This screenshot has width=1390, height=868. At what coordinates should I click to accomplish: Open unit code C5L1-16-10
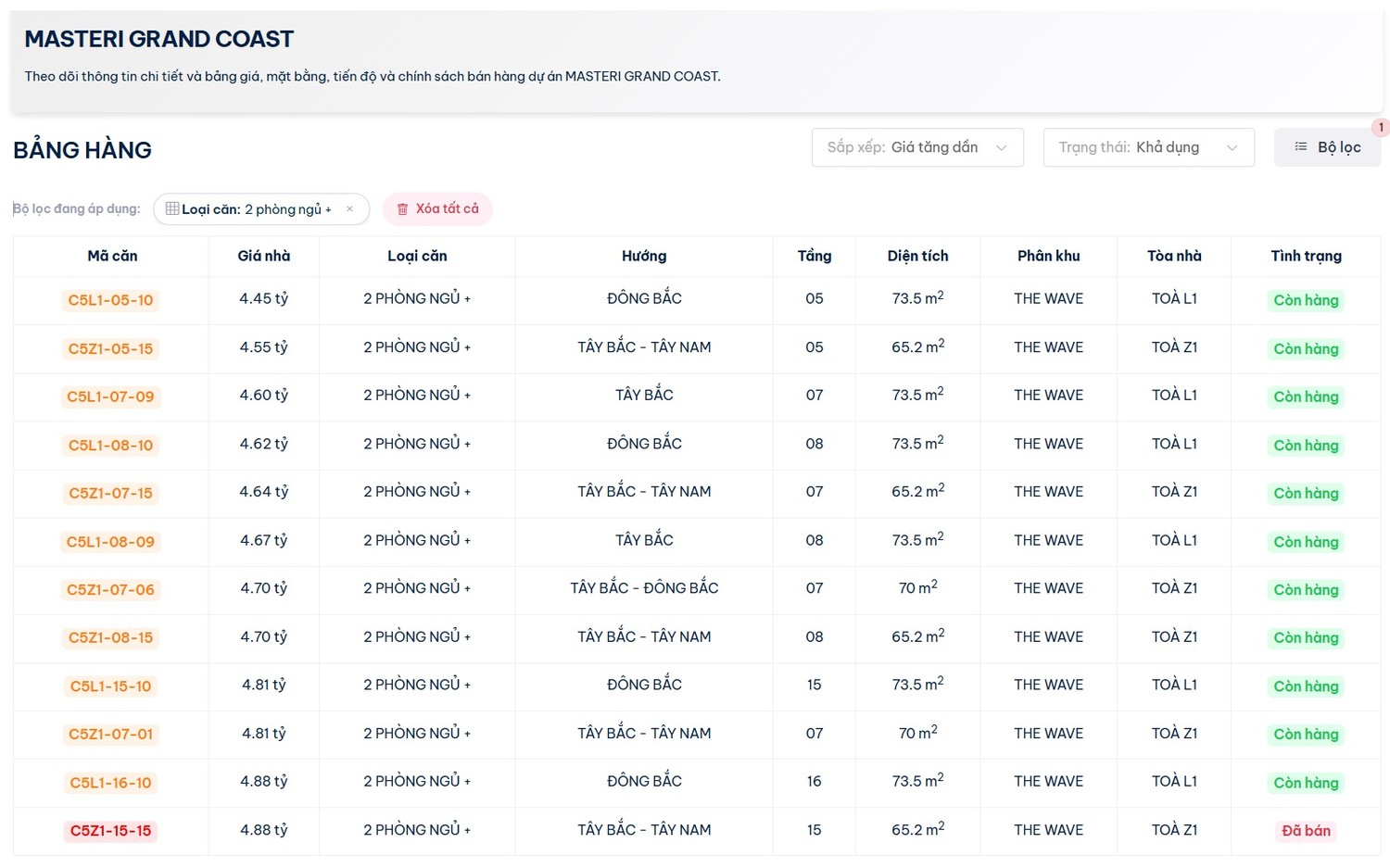click(110, 783)
